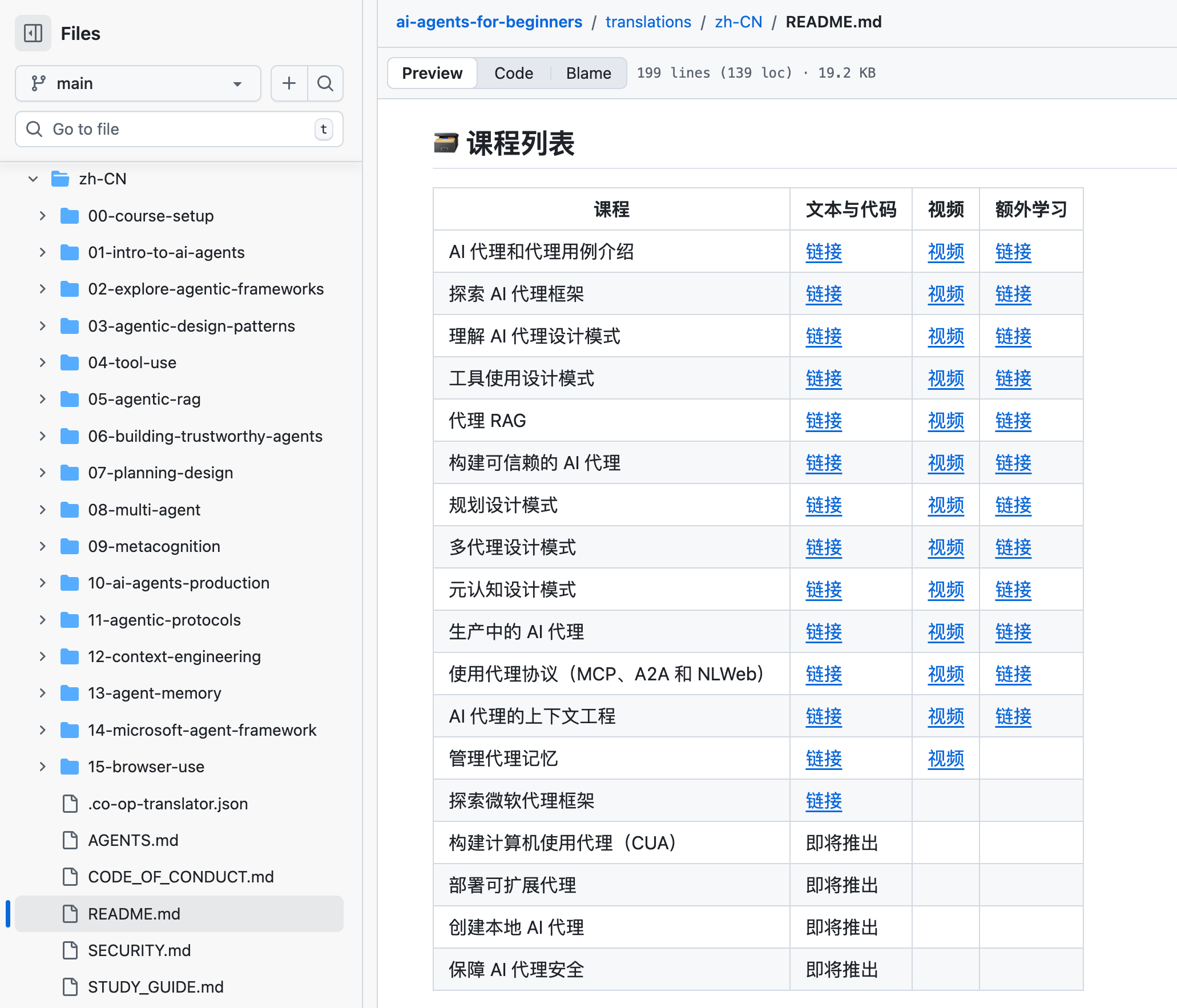Image resolution: width=1177 pixels, height=1008 pixels.
Task: Open the main branch dropdown
Action: pos(138,83)
